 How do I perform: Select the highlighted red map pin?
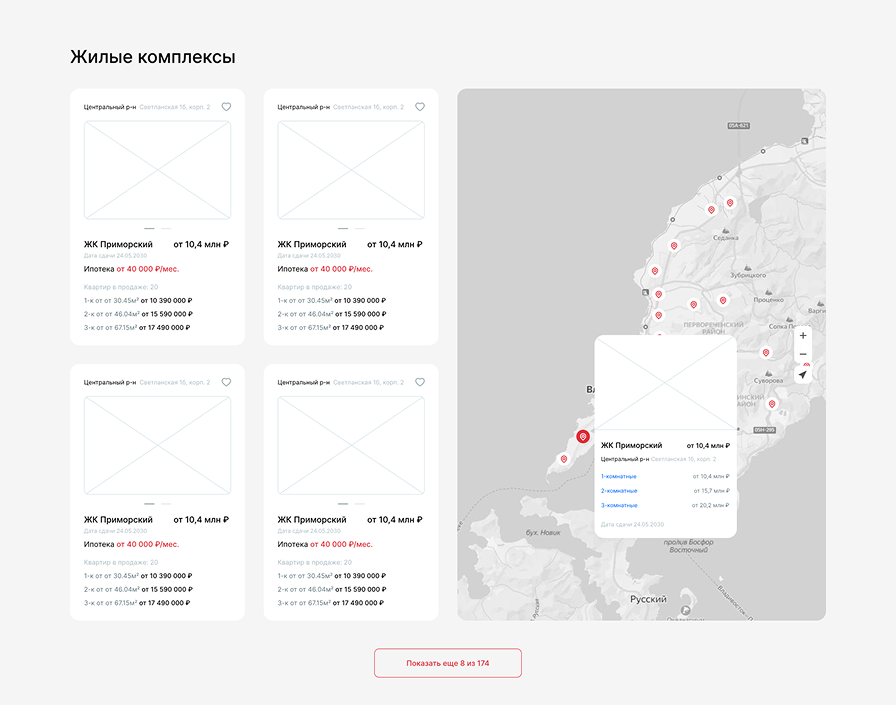click(x=583, y=437)
